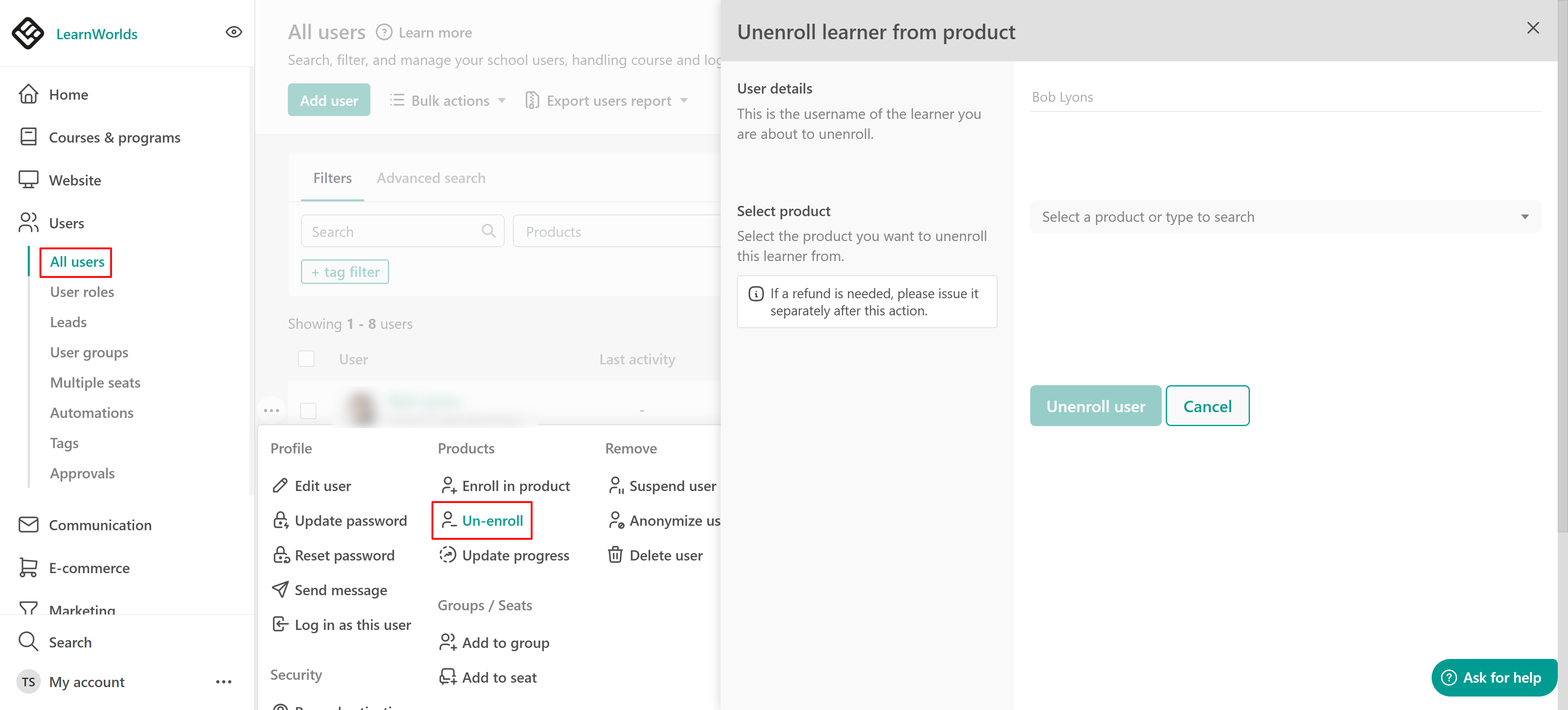Open the E-commerce cart icon
The width and height of the screenshot is (1568, 710).
28,567
